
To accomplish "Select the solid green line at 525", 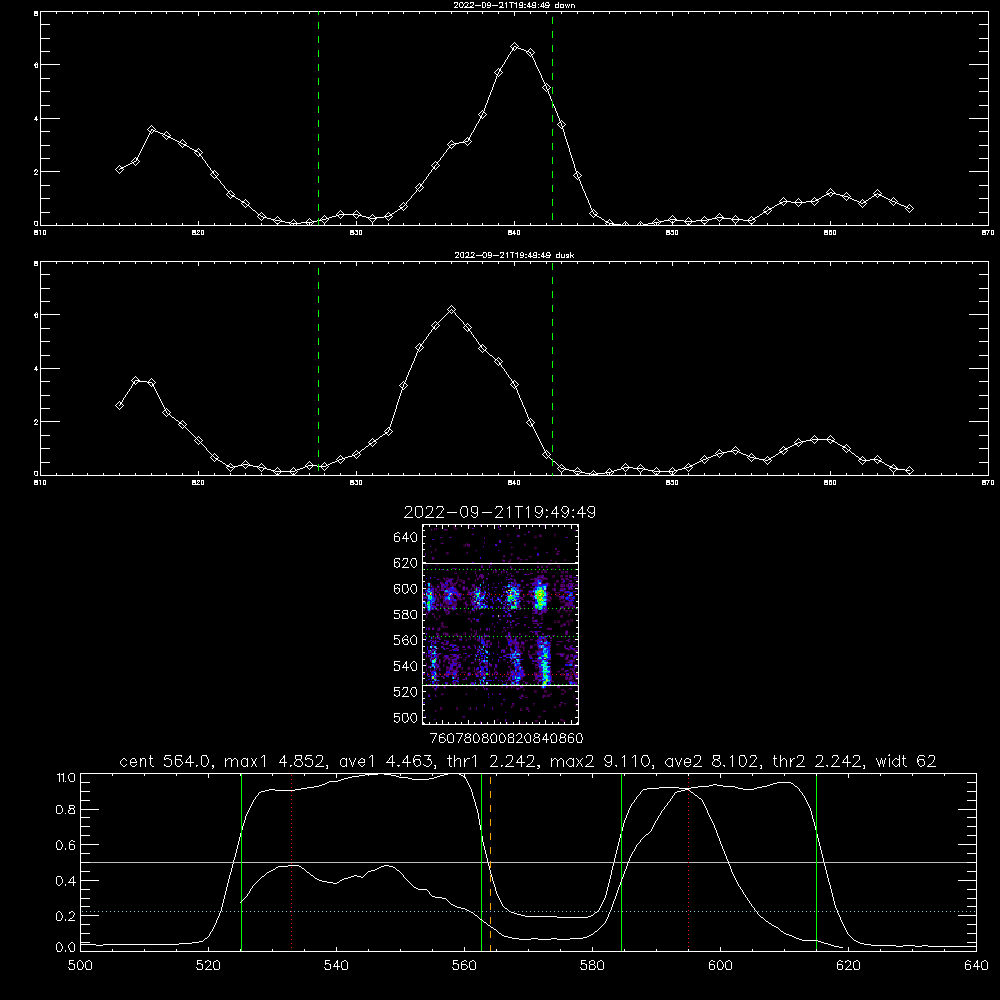I will click(x=241, y=862).
